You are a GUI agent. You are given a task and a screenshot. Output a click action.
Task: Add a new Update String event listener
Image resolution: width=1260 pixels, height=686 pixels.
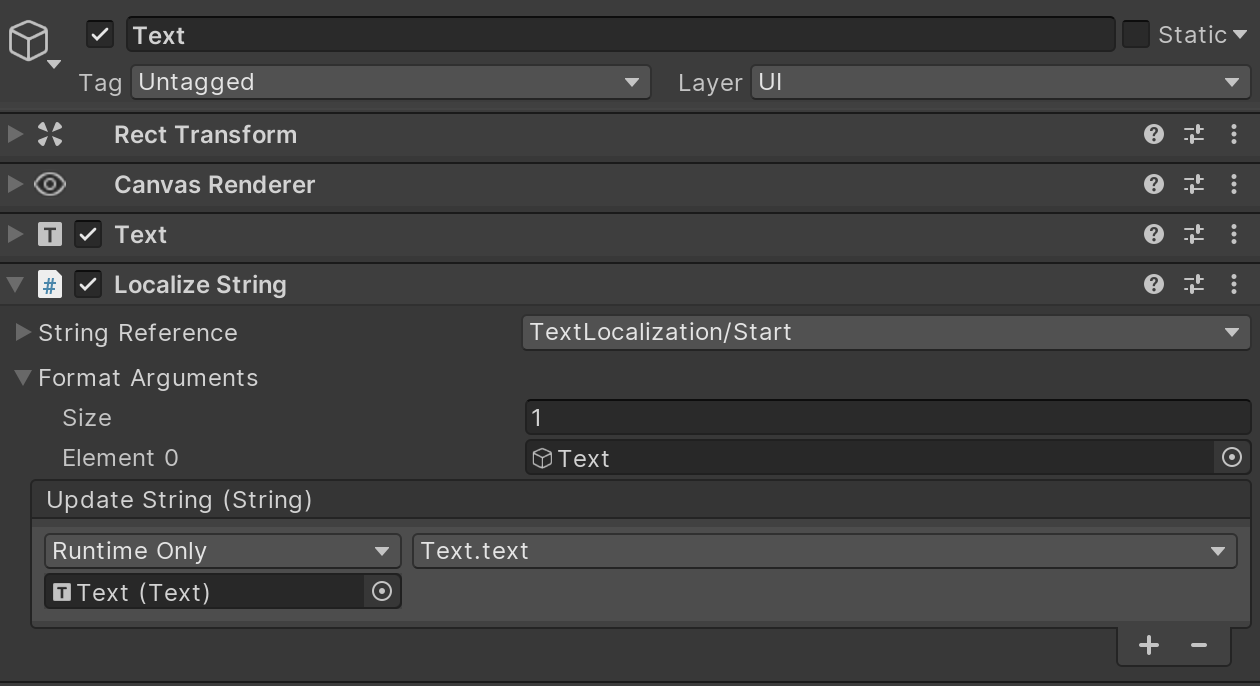[x=1149, y=645]
